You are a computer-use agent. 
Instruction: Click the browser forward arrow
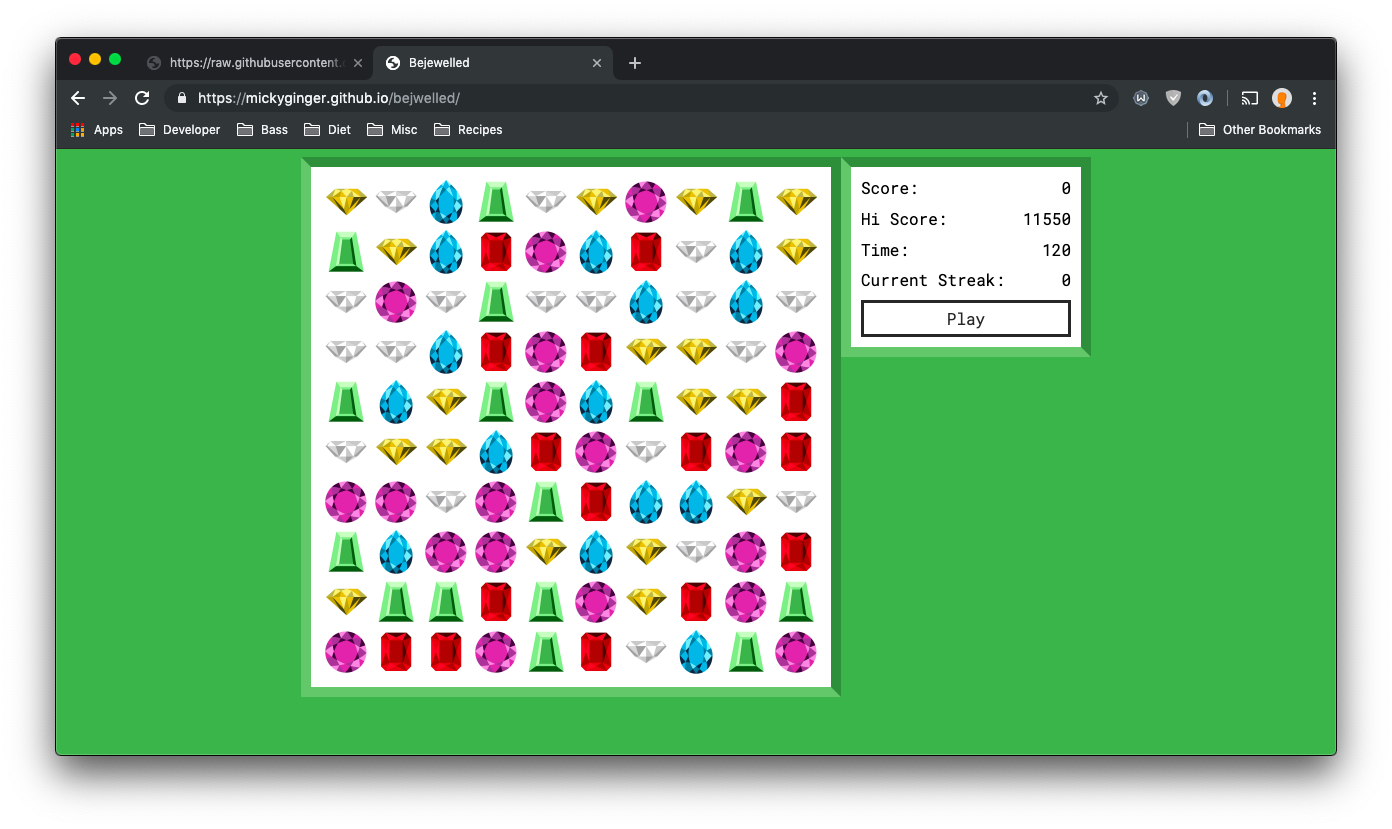(x=110, y=98)
